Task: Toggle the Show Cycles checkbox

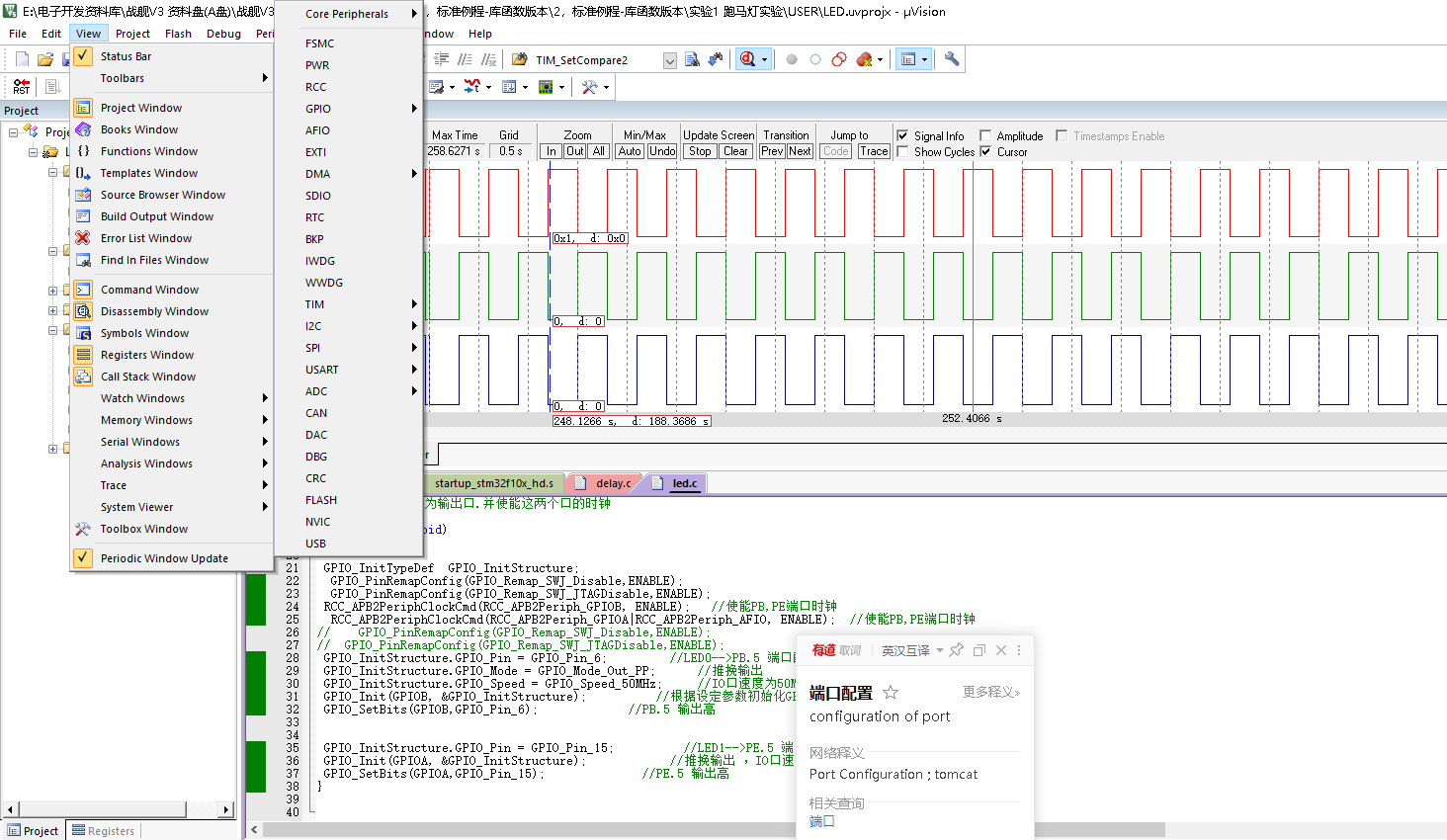Action: click(901, 151)
